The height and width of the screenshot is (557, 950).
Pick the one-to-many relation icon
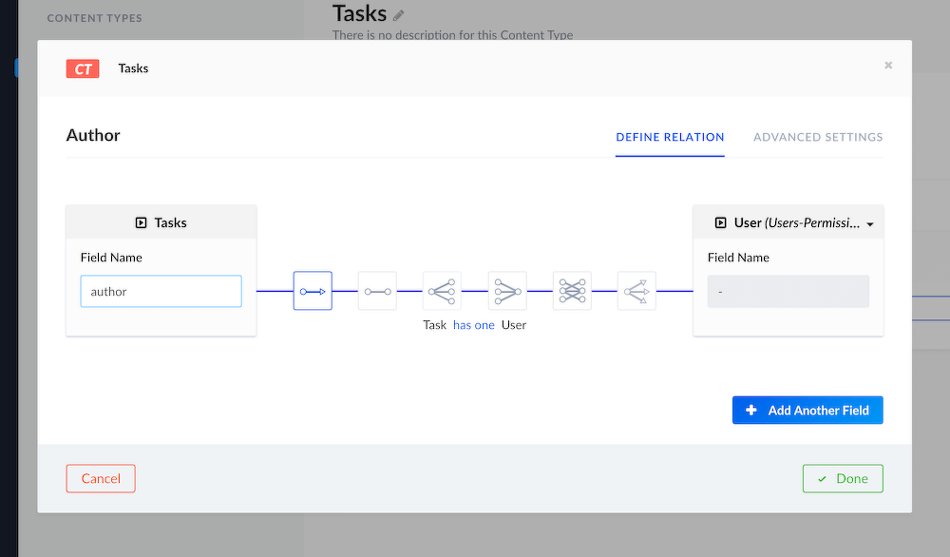point(442,291)
